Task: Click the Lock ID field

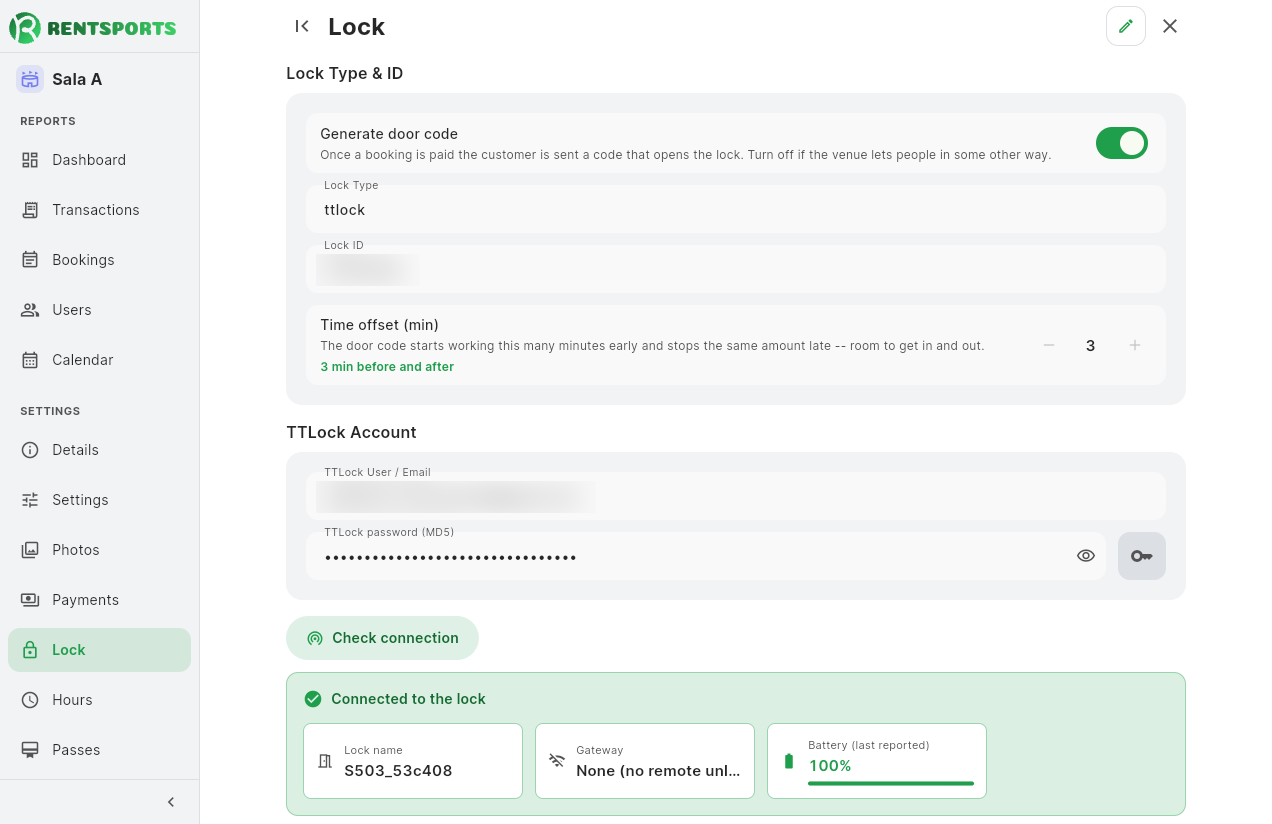Action: click(x=736, y=269)
